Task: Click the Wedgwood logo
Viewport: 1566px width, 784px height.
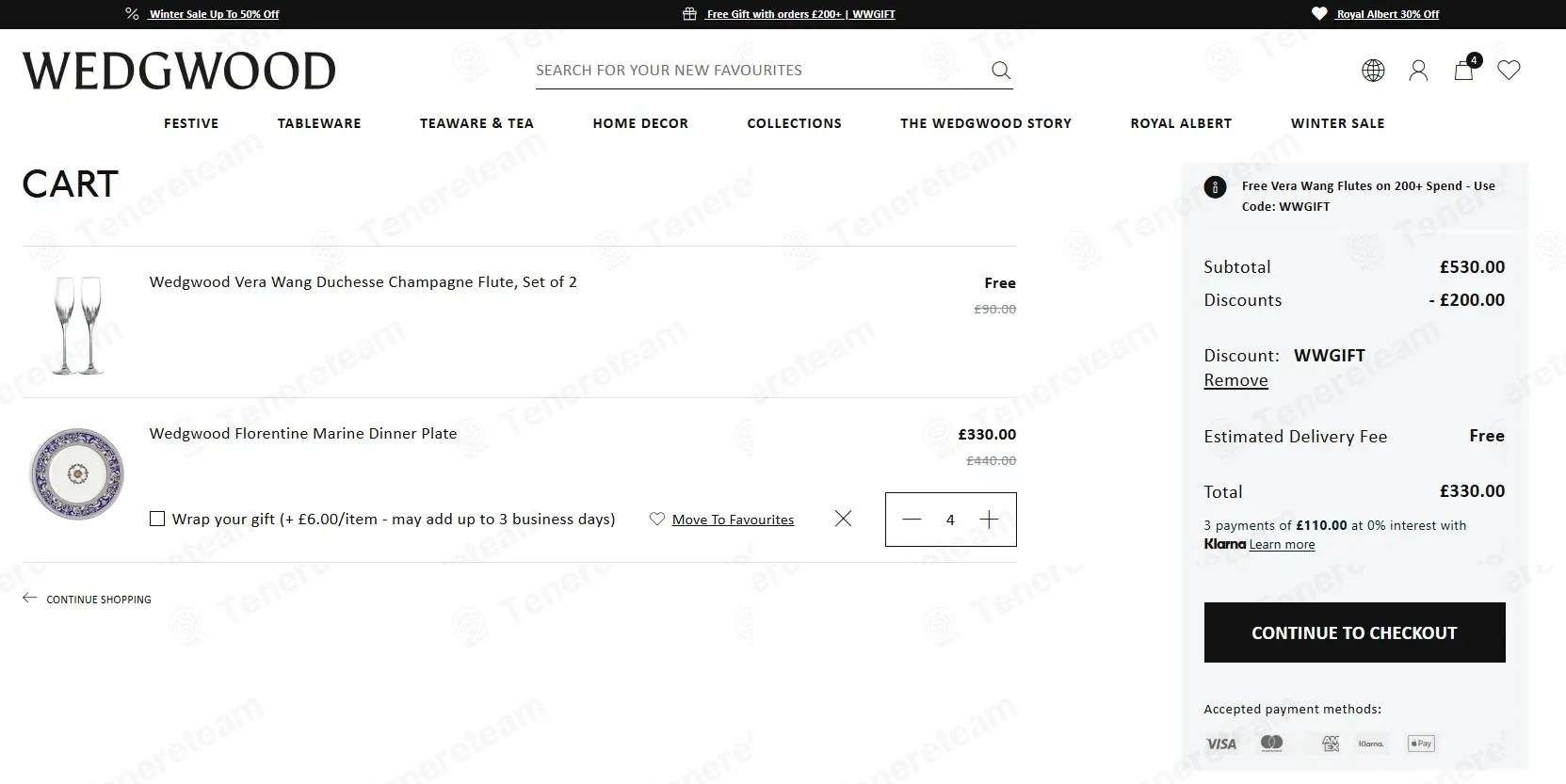Action: click(x=179, y=72)
